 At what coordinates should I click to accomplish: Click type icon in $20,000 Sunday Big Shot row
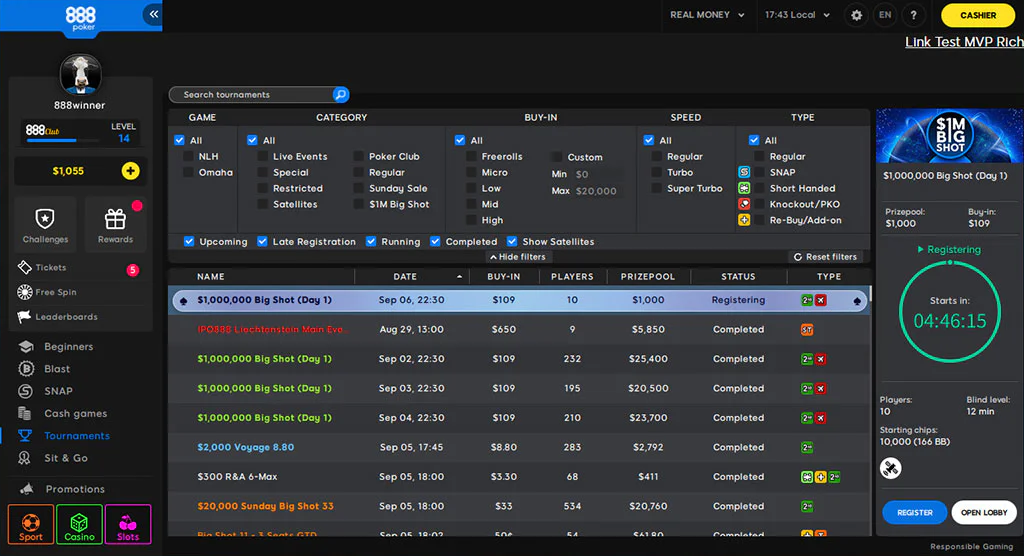(807, 506)
